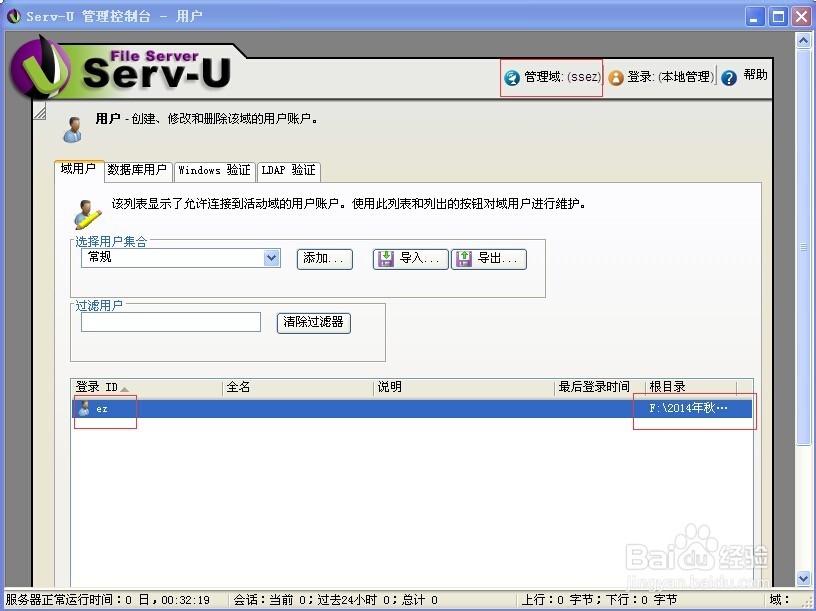This screenshot has height=611, width=816.
Task: Switch to the 域用户 tab
Action: pos(77,170)
